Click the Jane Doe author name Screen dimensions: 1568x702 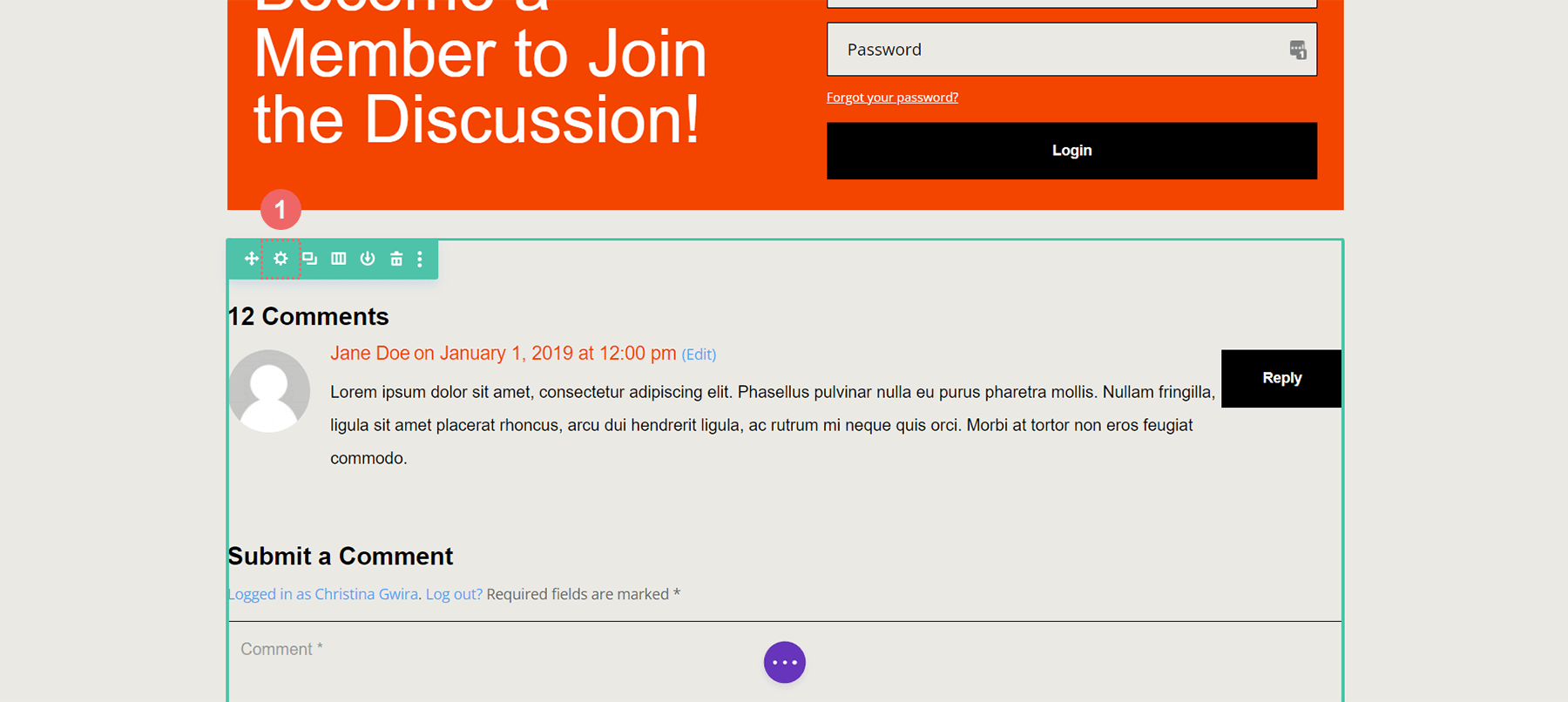pos(369,354)
